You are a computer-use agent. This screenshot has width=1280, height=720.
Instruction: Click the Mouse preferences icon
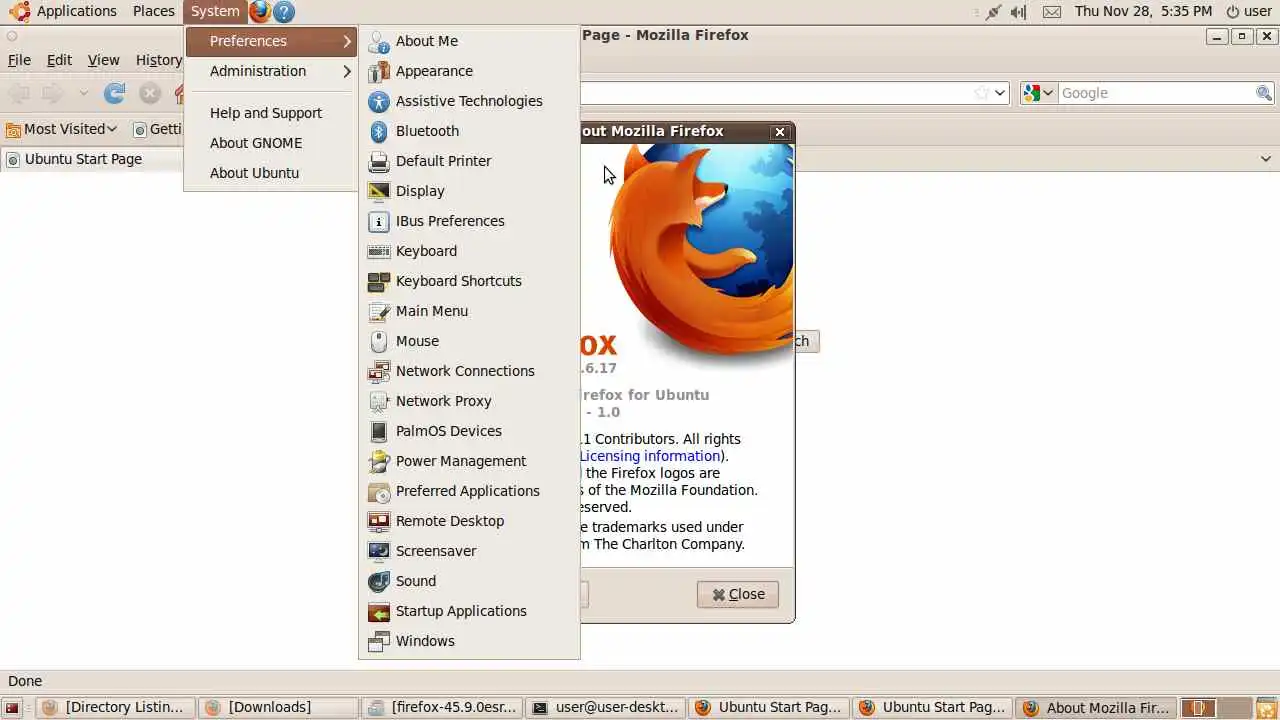[x=378, y=341]
